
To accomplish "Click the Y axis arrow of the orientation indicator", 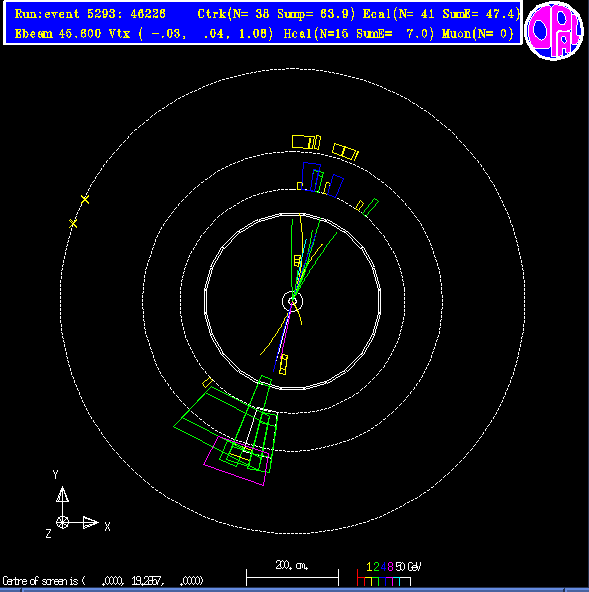I will pos(62,495).
